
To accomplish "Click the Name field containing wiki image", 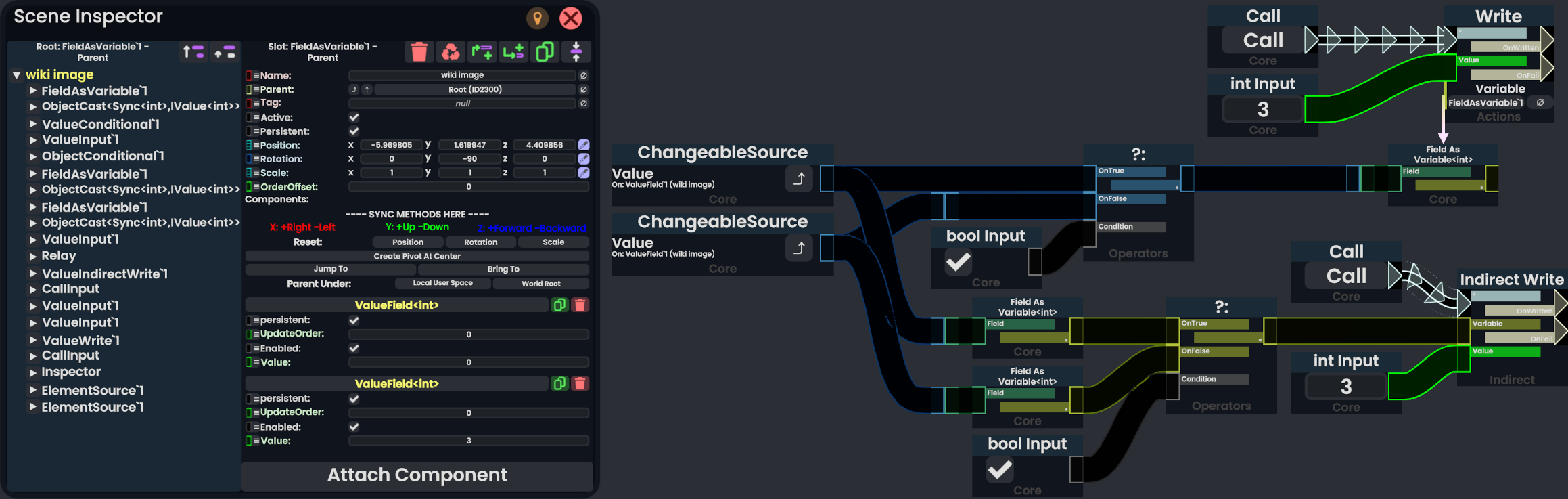I will coord(462,75).
